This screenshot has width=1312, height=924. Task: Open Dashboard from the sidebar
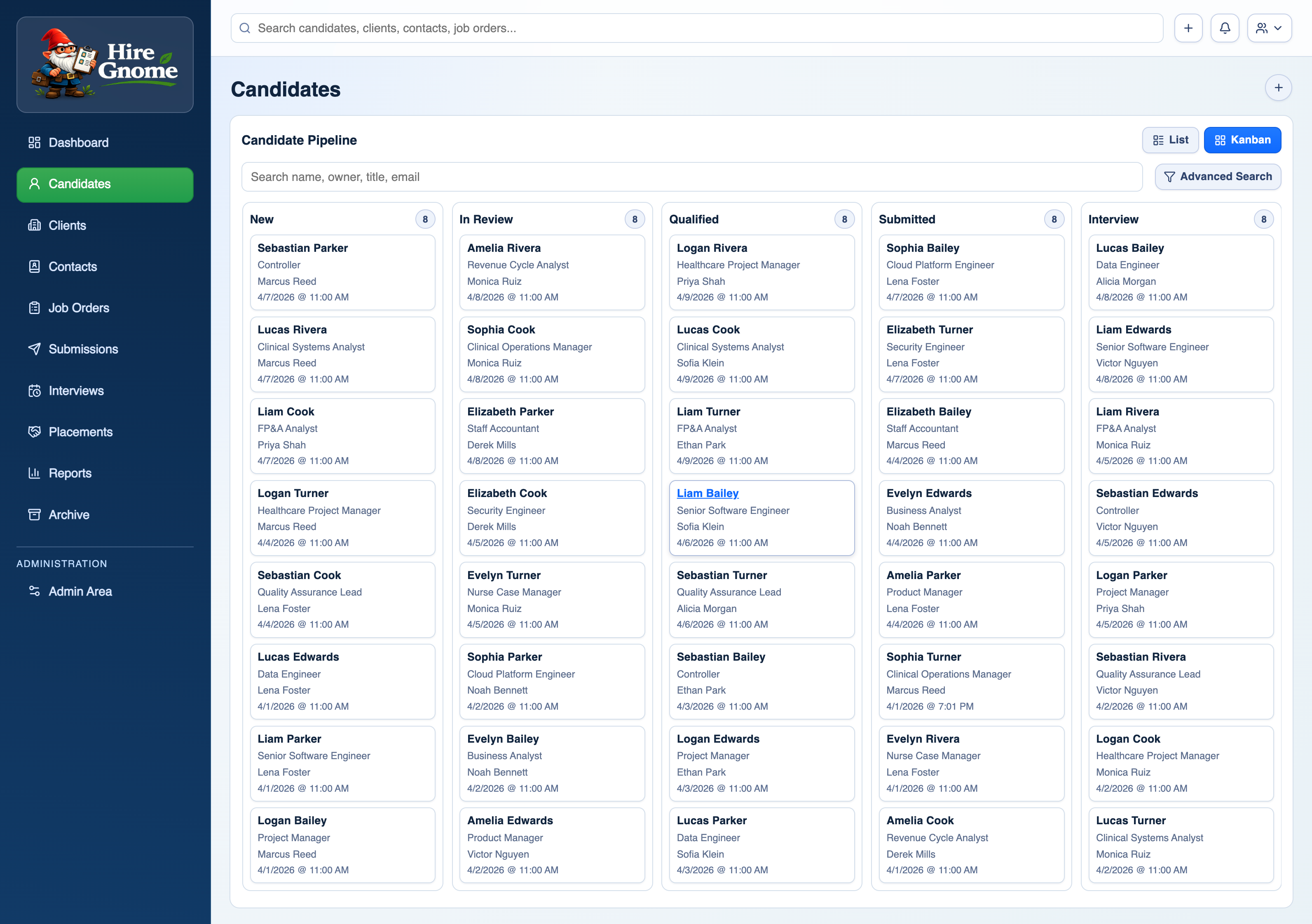(x=78, y=142)
